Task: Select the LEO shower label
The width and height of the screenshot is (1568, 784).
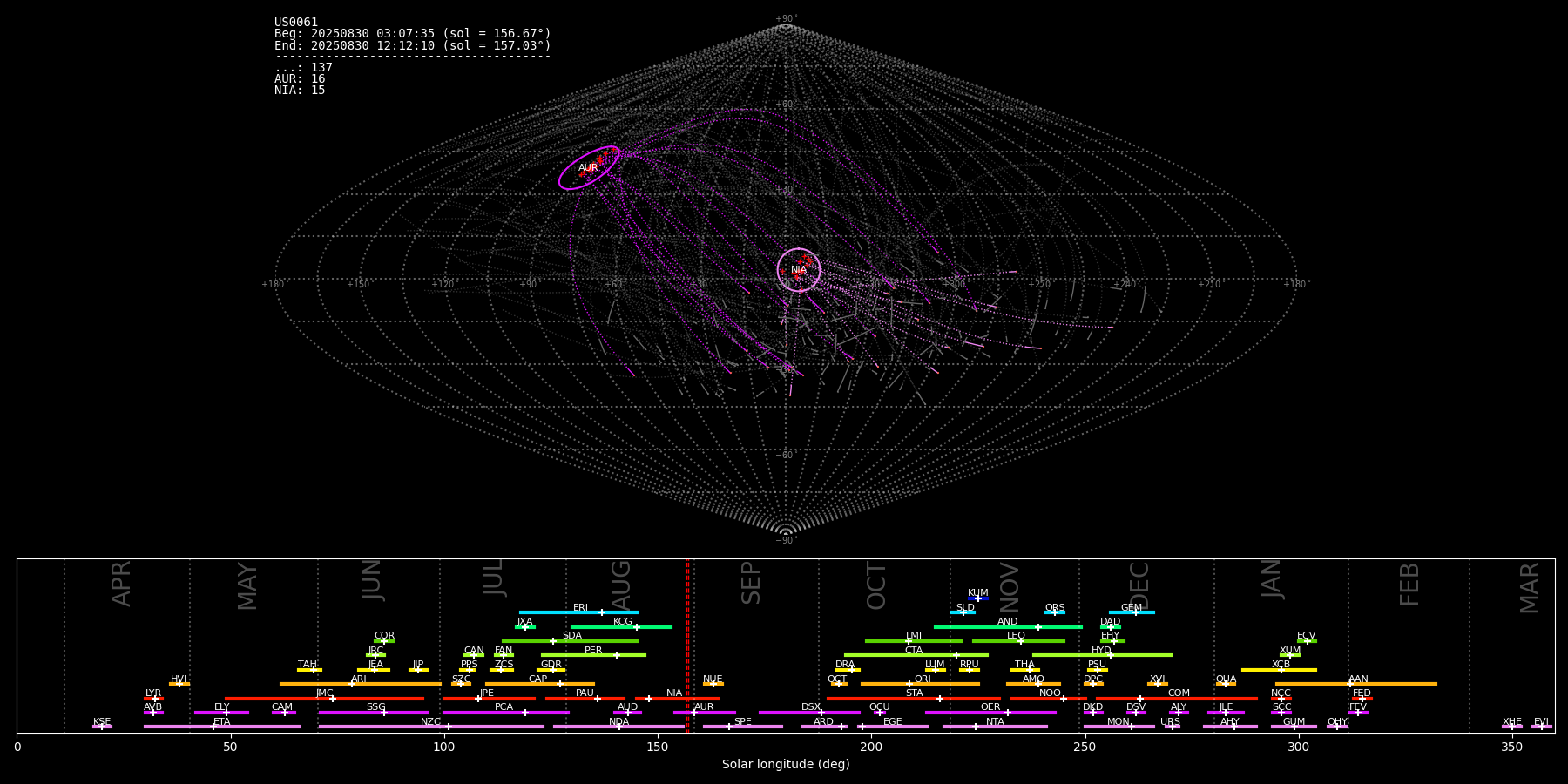Action: tap(1017, 636)
